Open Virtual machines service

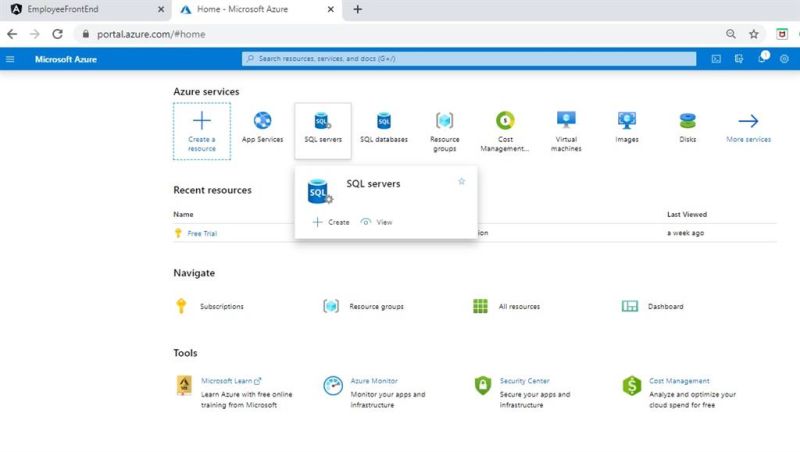566,132
